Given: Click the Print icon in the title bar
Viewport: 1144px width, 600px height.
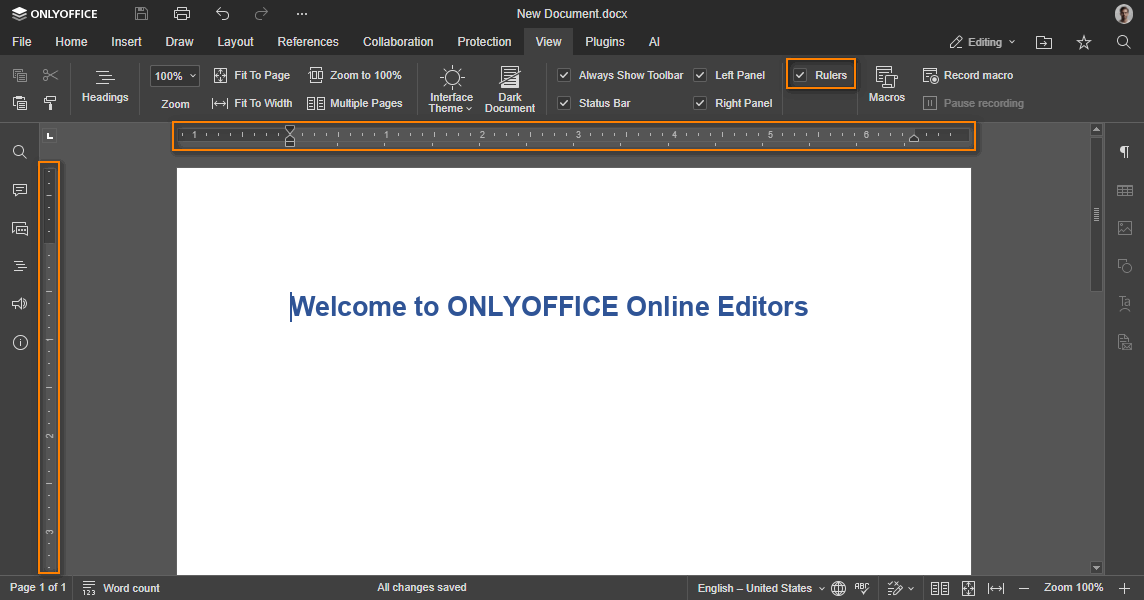Looking at the screenshot, I should [x=182, y=14].
